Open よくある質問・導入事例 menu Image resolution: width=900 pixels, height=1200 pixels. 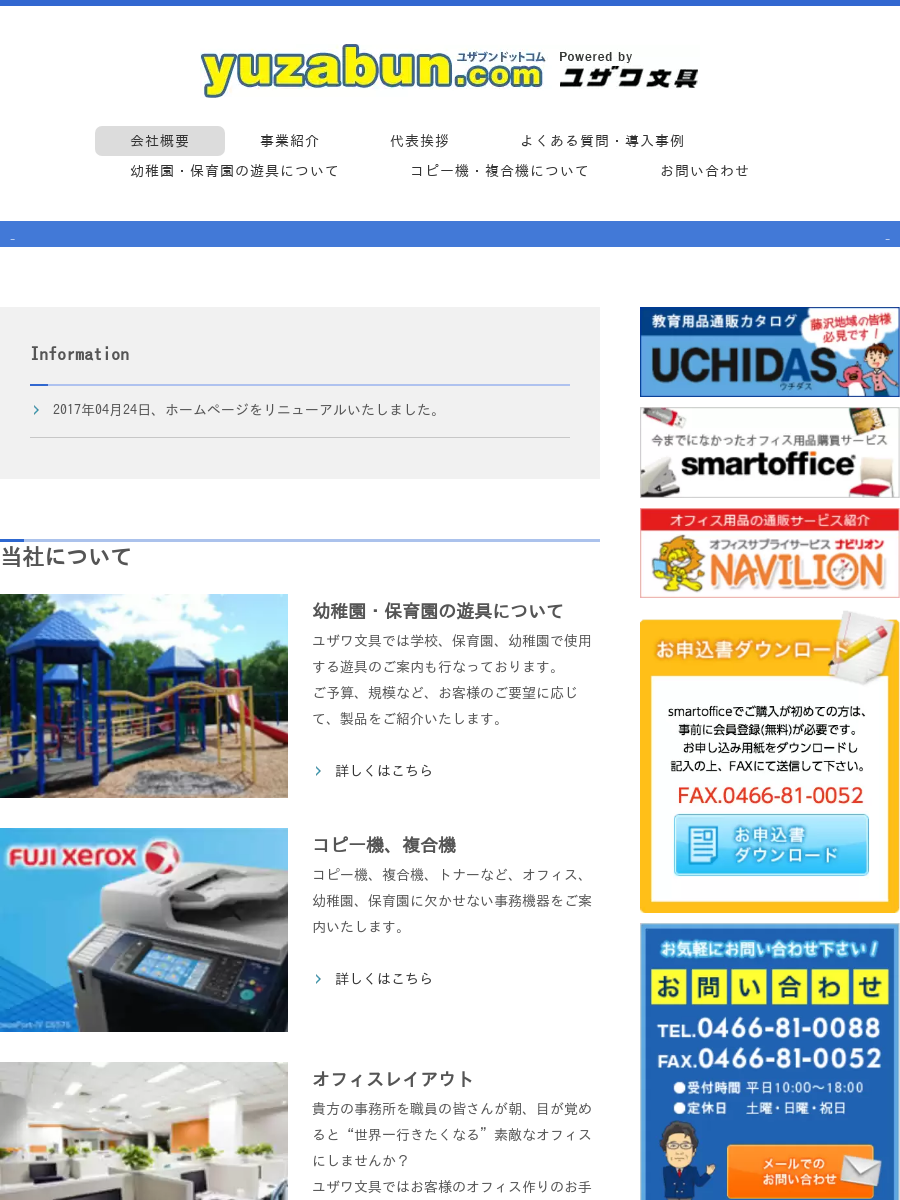[602, 141]
